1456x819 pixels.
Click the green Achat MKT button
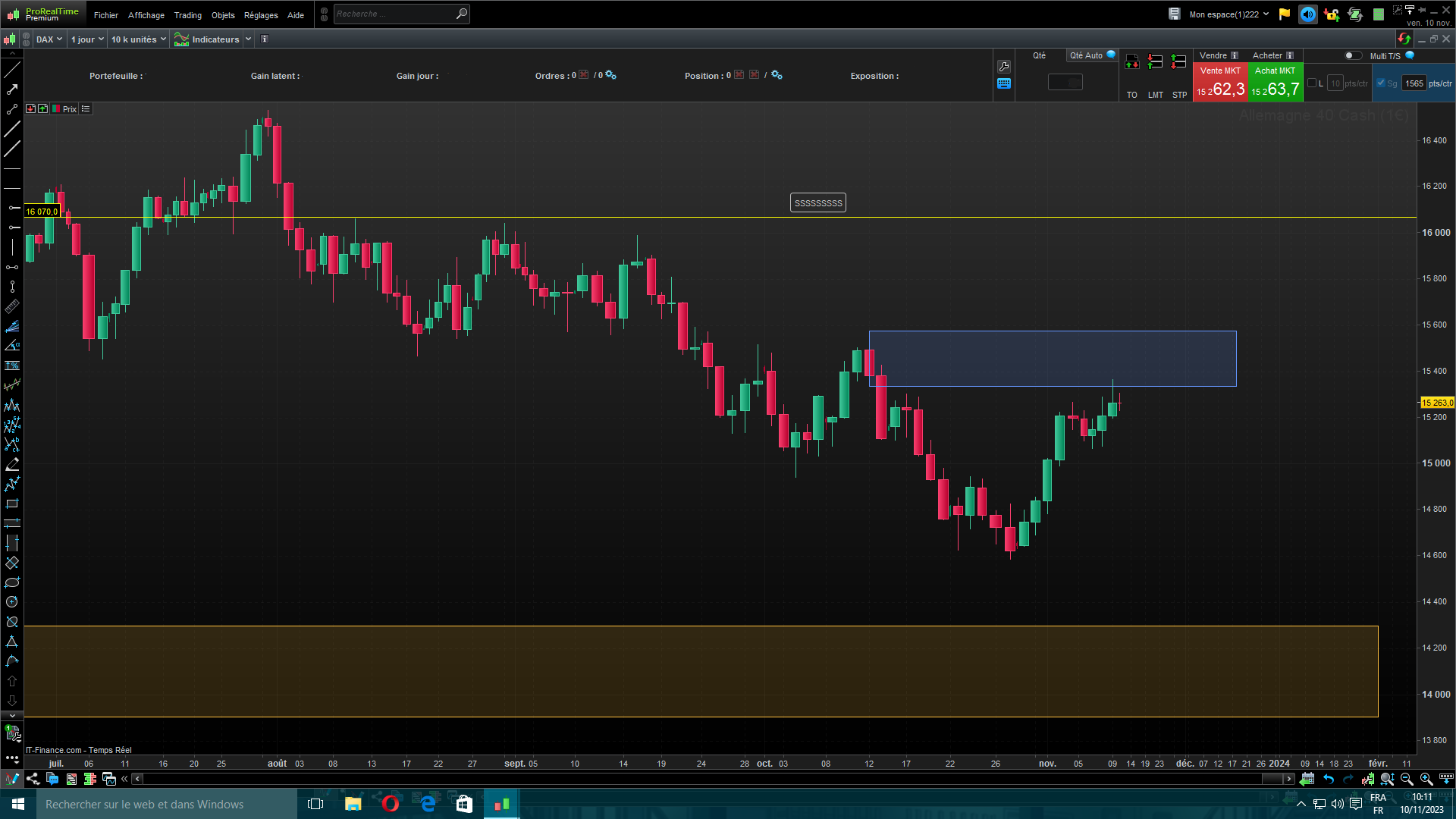coord(1276,83)
